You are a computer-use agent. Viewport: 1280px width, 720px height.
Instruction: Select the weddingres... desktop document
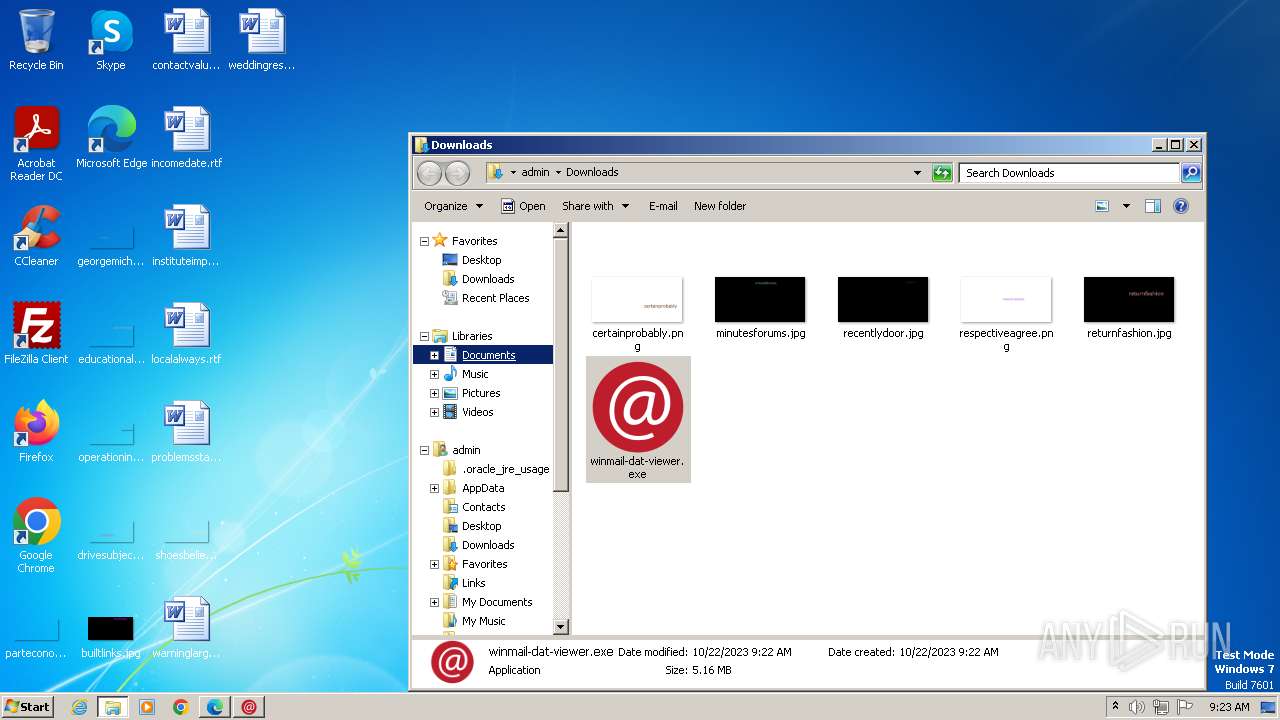(x=262, y=40)
